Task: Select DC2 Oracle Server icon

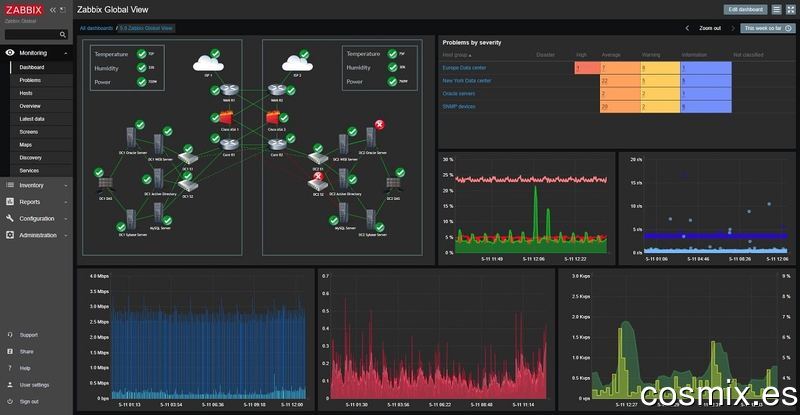Action: (x=371, y=138)
